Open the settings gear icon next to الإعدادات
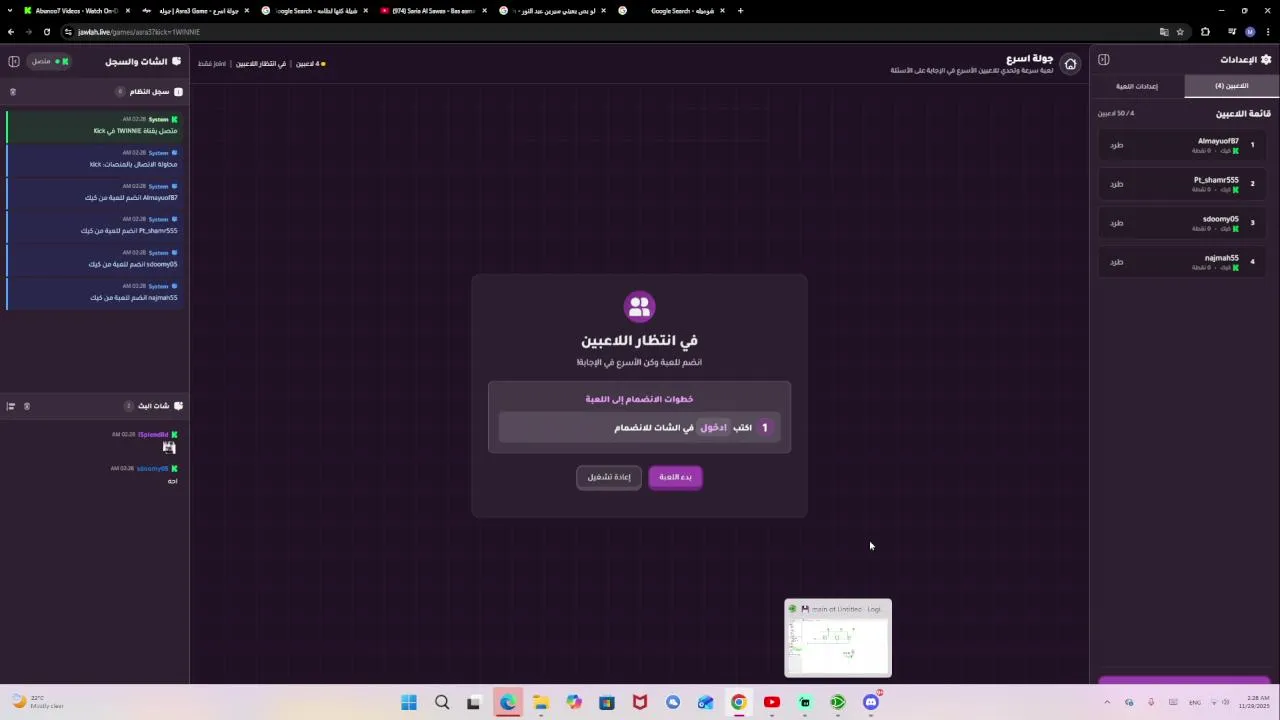 pos(1266,60)
